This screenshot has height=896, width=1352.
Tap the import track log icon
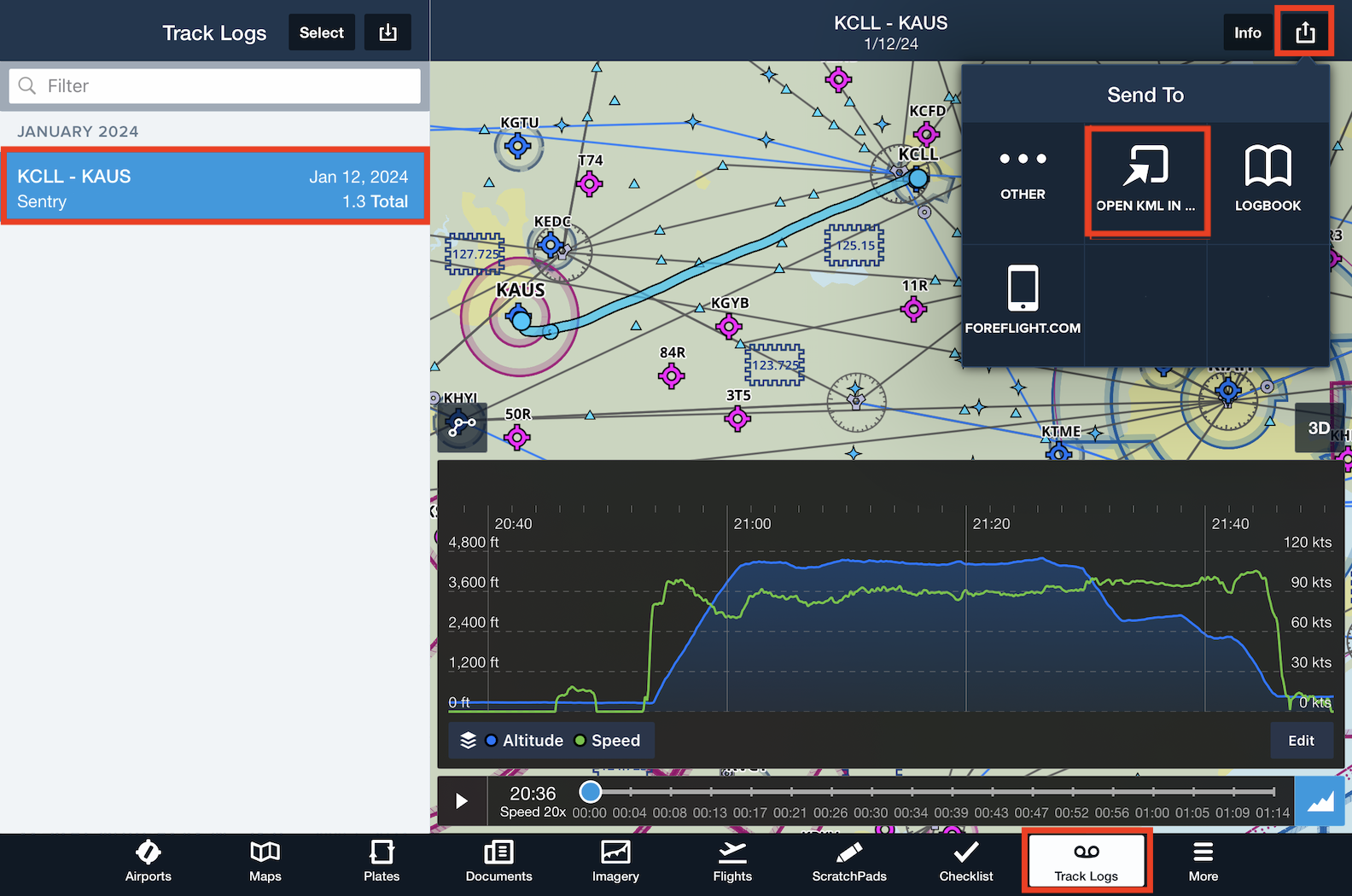(388, 32)
